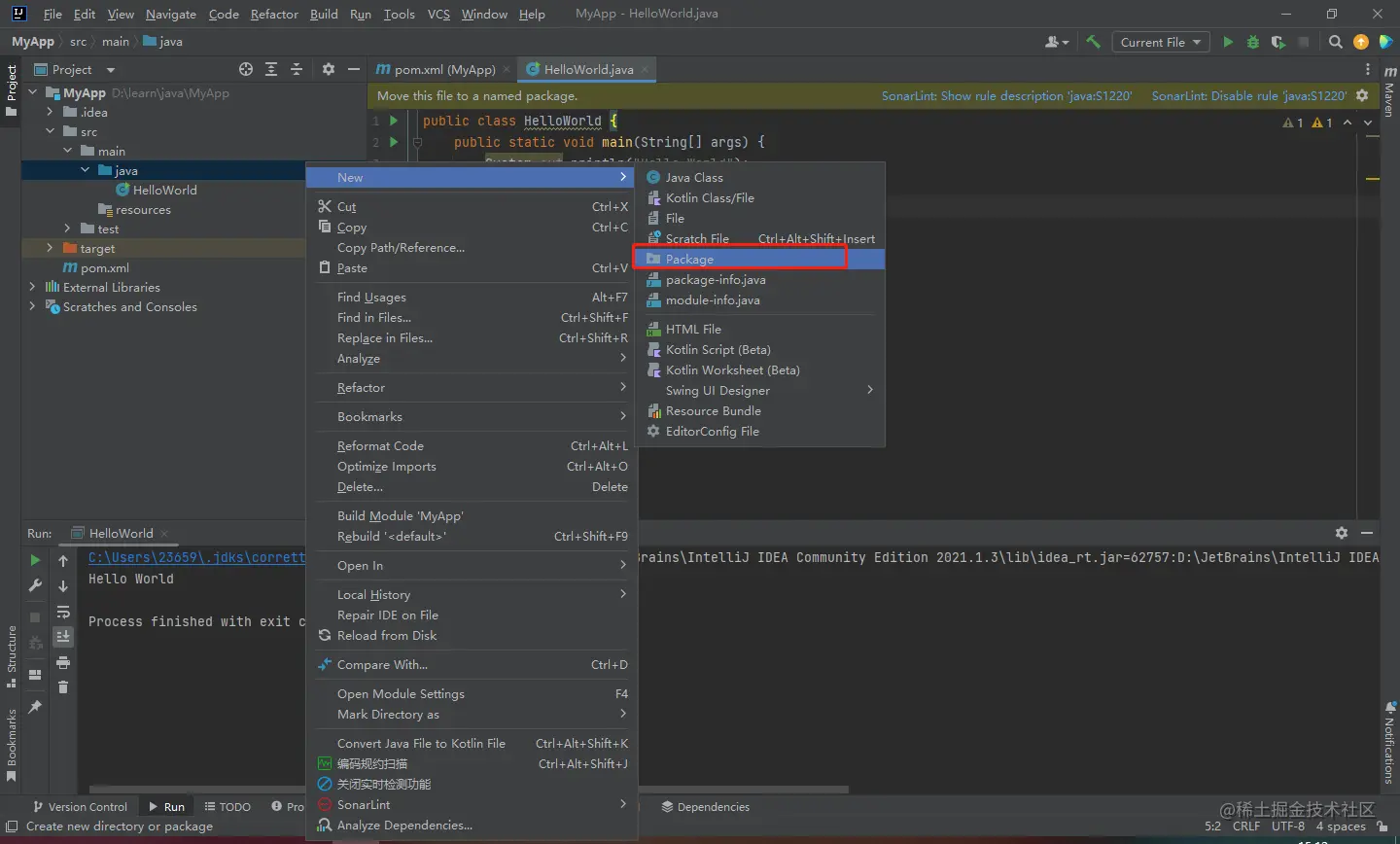
Task: Minimize the Run tool window
Action: (x=1367, y=533)
